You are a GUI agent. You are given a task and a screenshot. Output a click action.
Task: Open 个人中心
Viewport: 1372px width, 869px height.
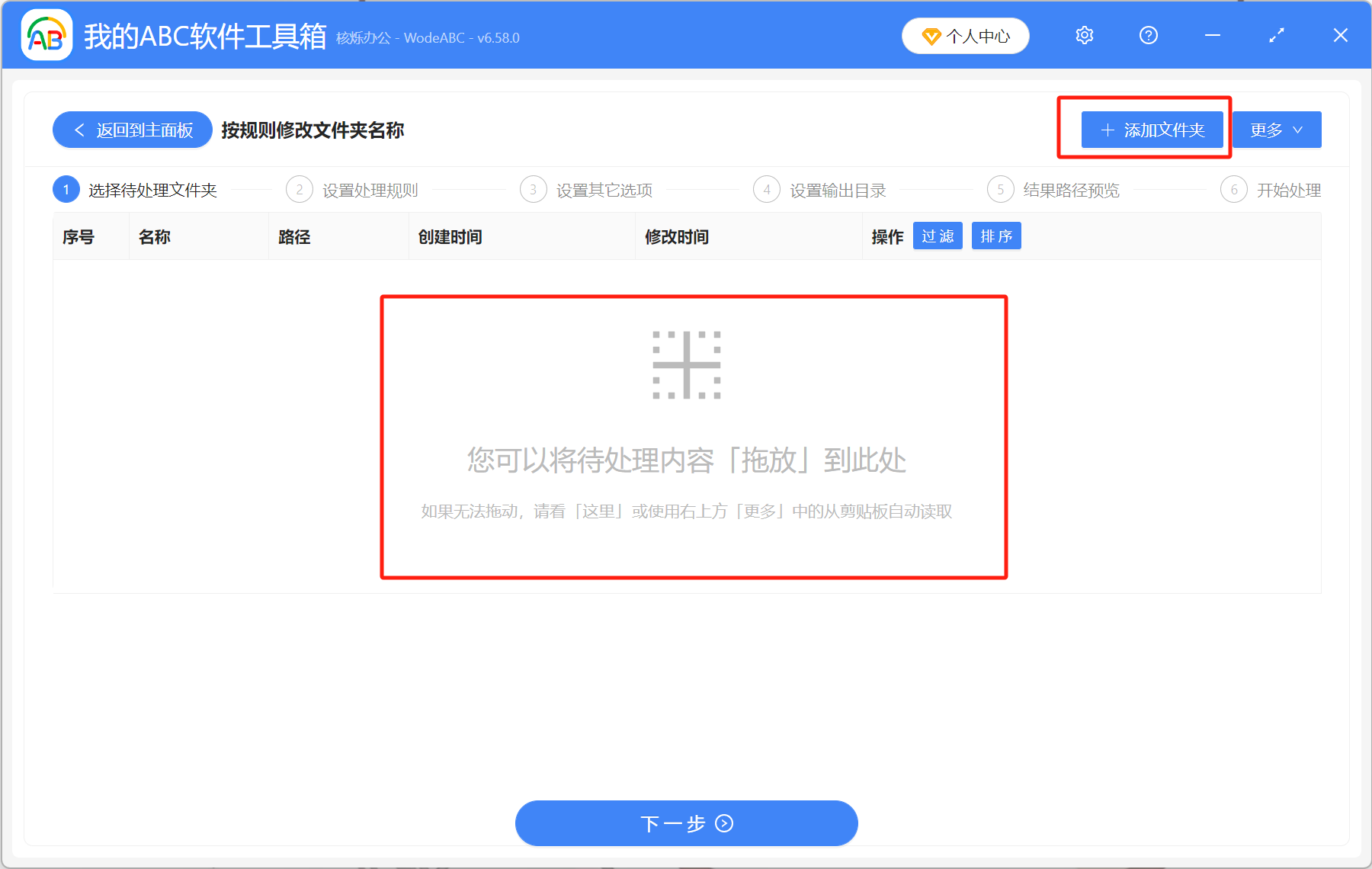[x=965, y=35]
